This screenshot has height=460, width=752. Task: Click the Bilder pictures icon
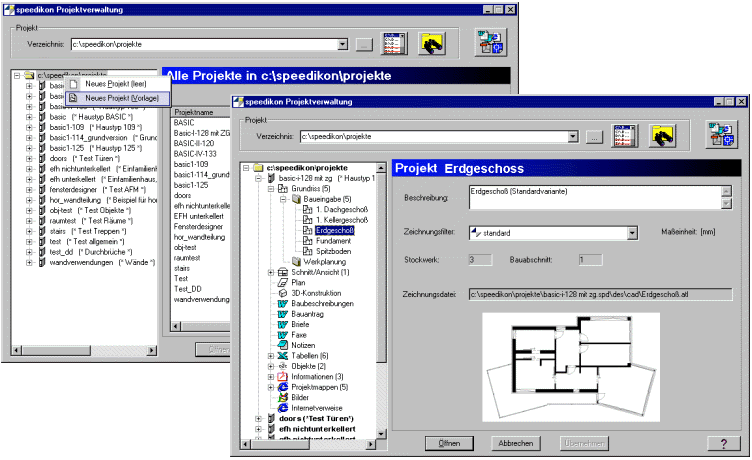[x=282, y=398]
